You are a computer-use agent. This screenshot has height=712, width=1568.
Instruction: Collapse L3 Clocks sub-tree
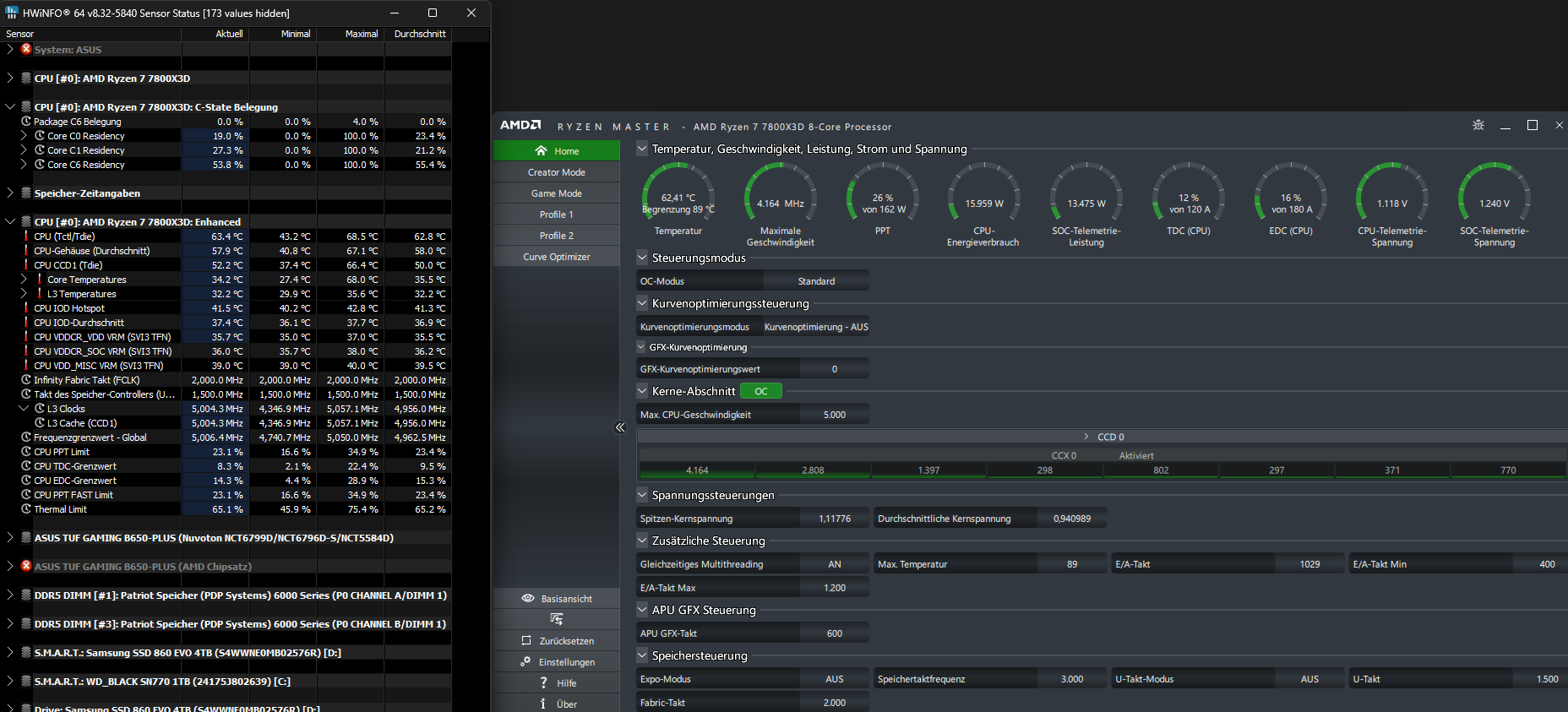(x=24, y=408)
